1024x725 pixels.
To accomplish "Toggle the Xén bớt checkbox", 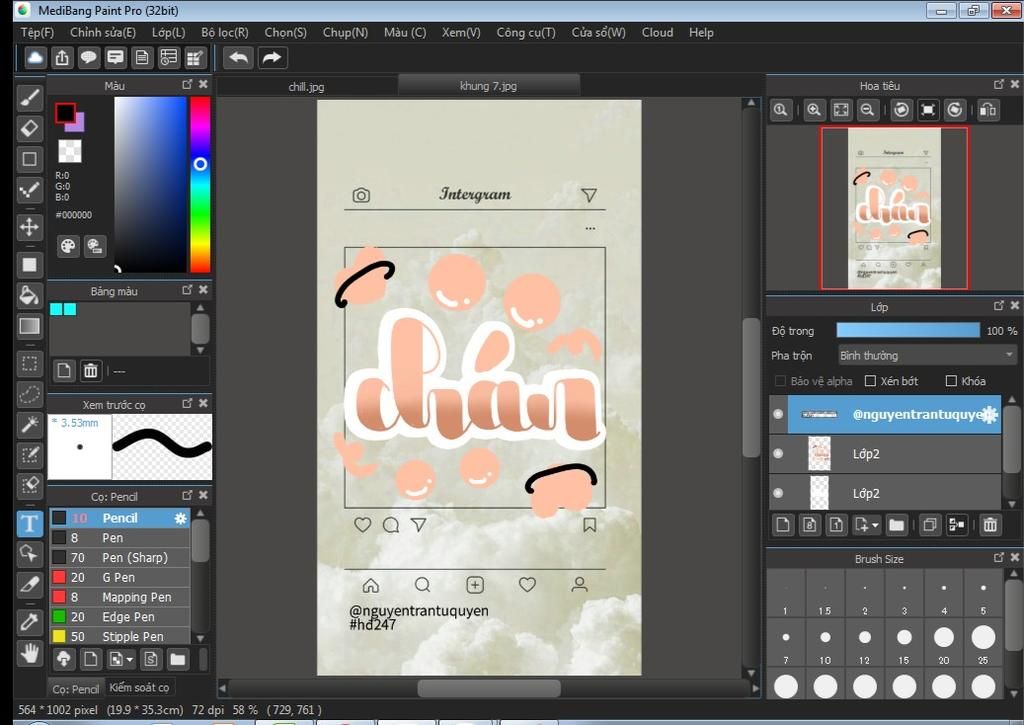I will click(x=870, y=381).
